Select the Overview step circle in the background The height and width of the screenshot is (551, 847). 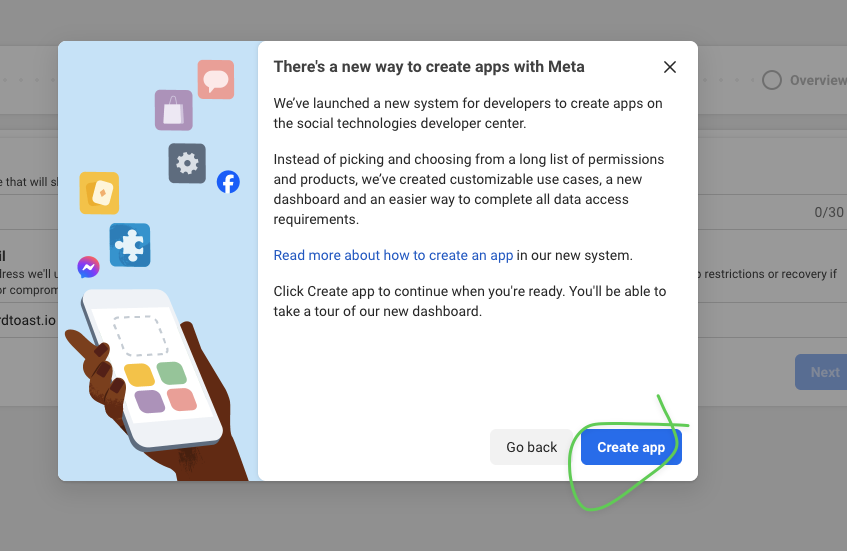pyautogui.click(x=772, y=80)
